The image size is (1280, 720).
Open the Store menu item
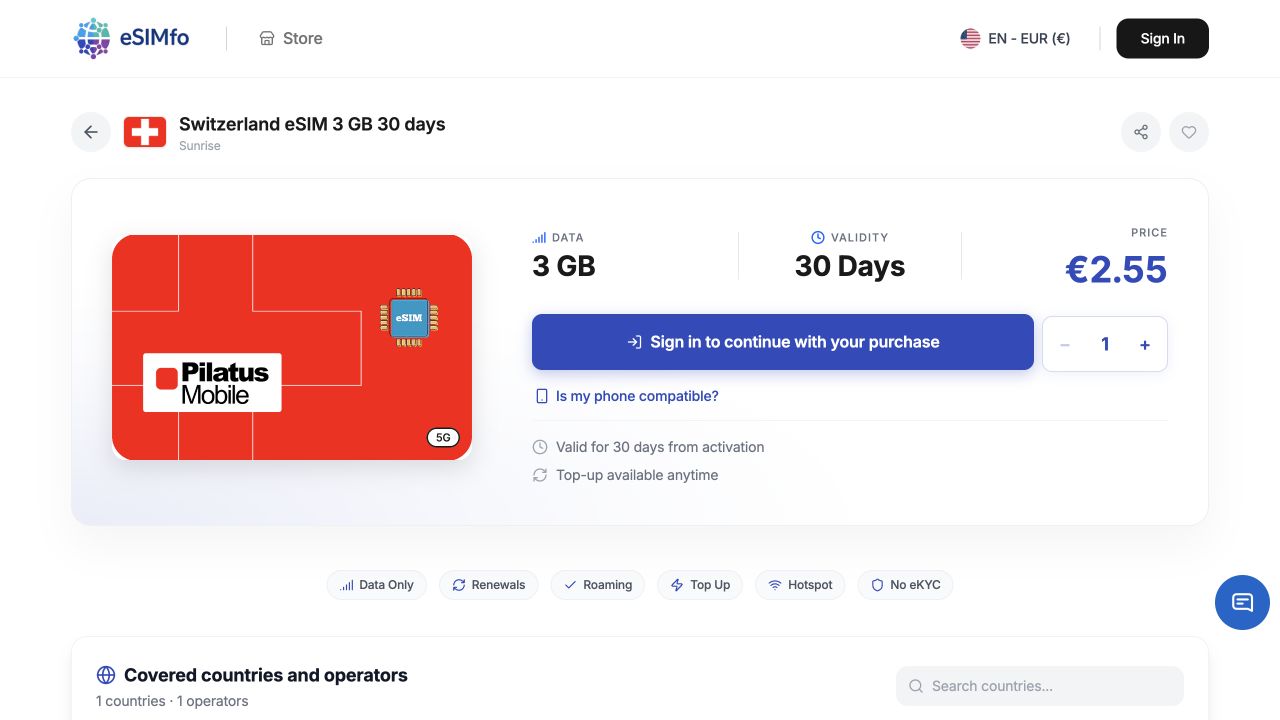coord(291,38)
